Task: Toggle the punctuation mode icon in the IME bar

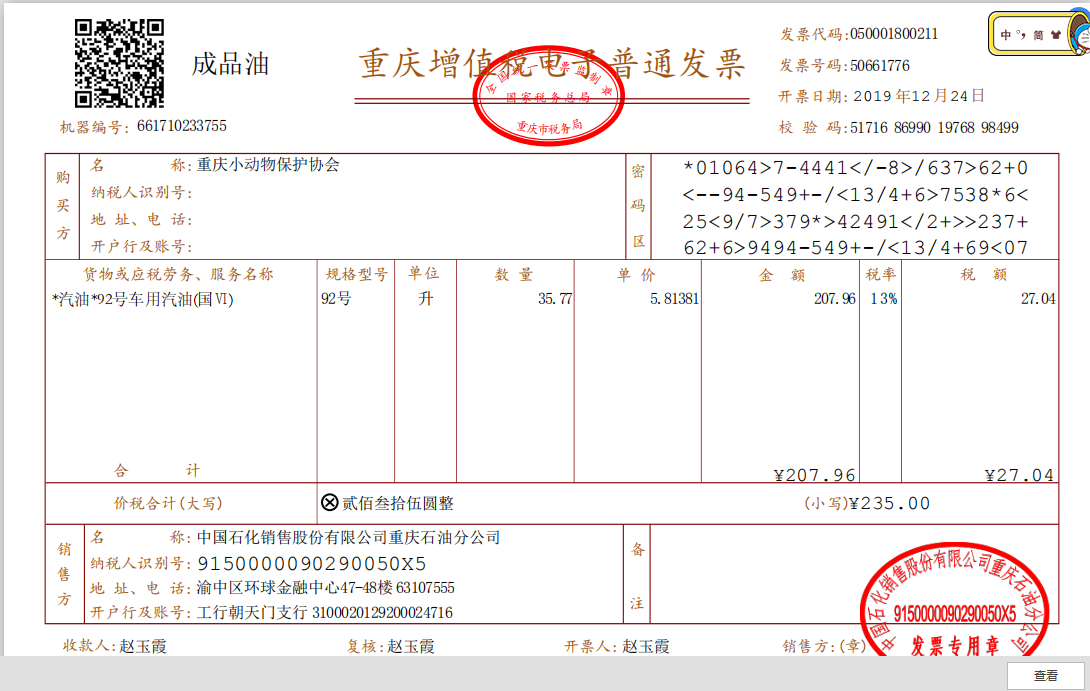Action: click(x=1020, y=34)
